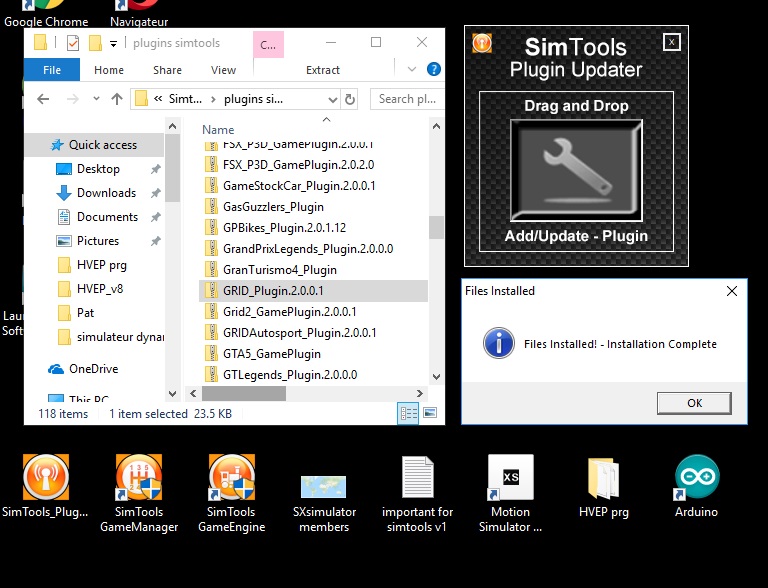The image size is (768, 588).
Task: Expand the address bar history dropdown
Action: [x=333, y=100]
